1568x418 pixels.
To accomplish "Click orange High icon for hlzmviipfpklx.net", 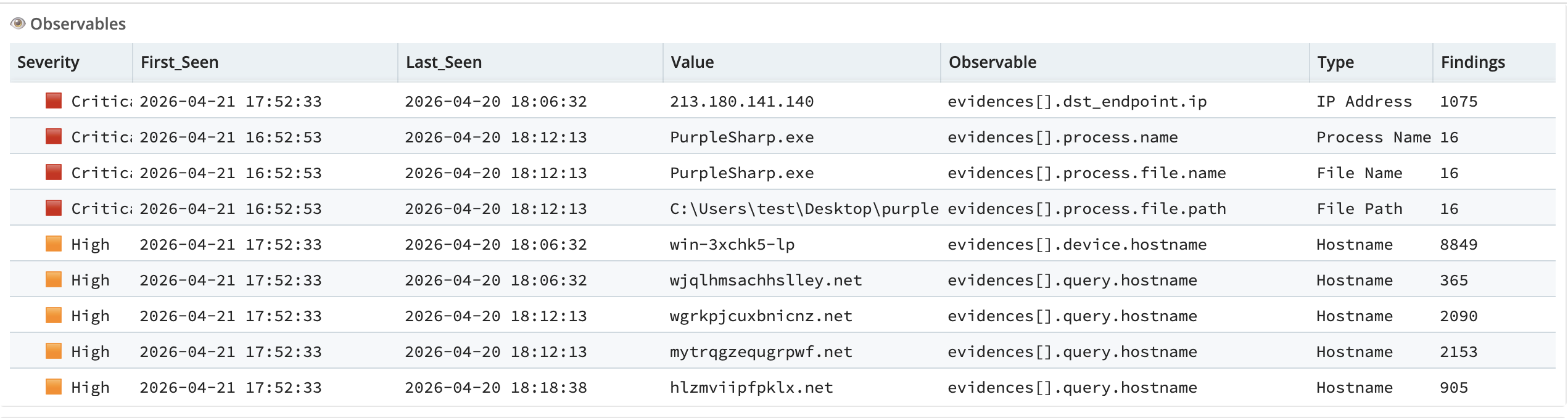I will (x=54, y=387).
